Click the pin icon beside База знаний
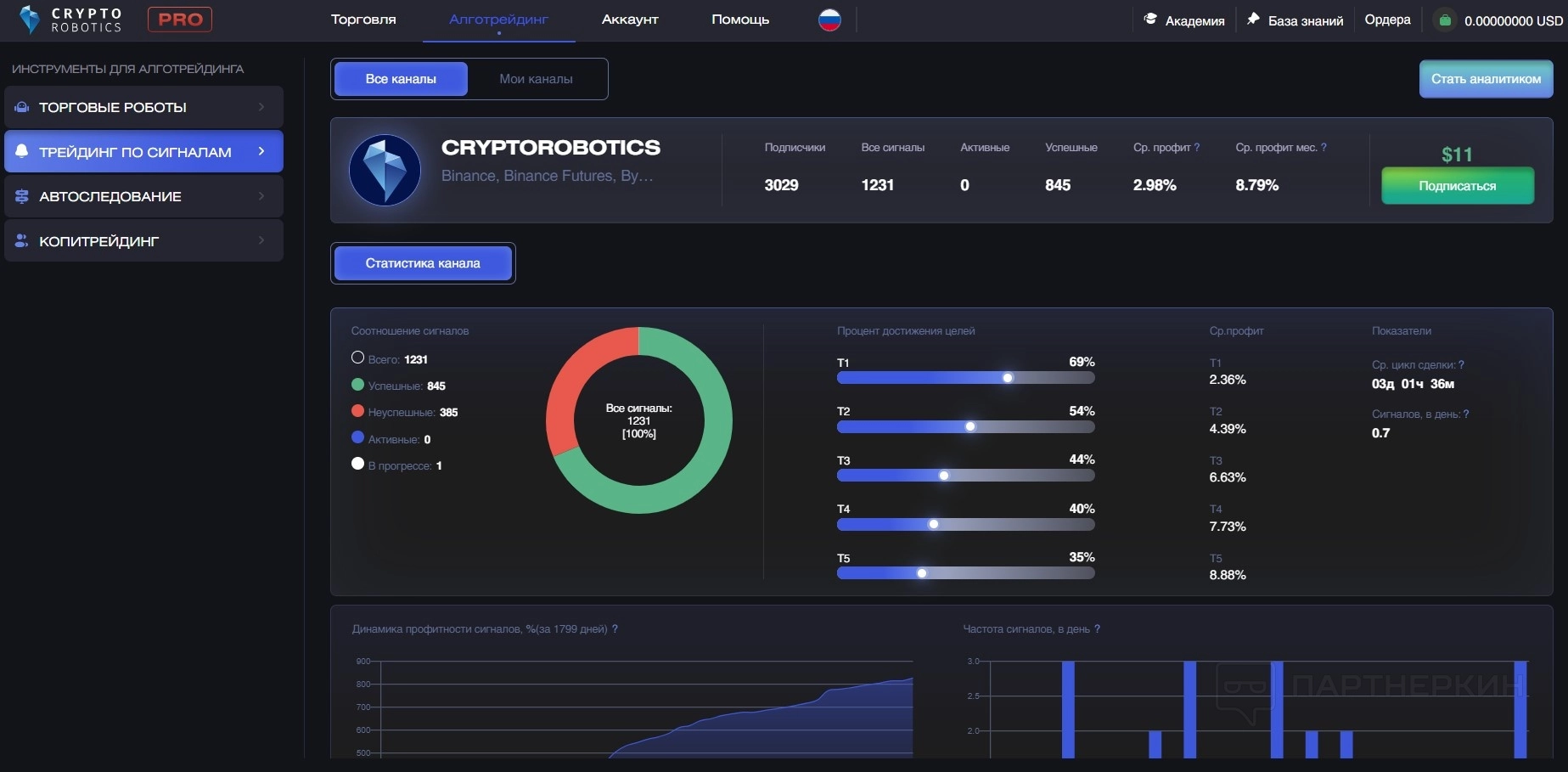The width and height of the screenshot is (1568, 772). click(x=1253, y=19)
